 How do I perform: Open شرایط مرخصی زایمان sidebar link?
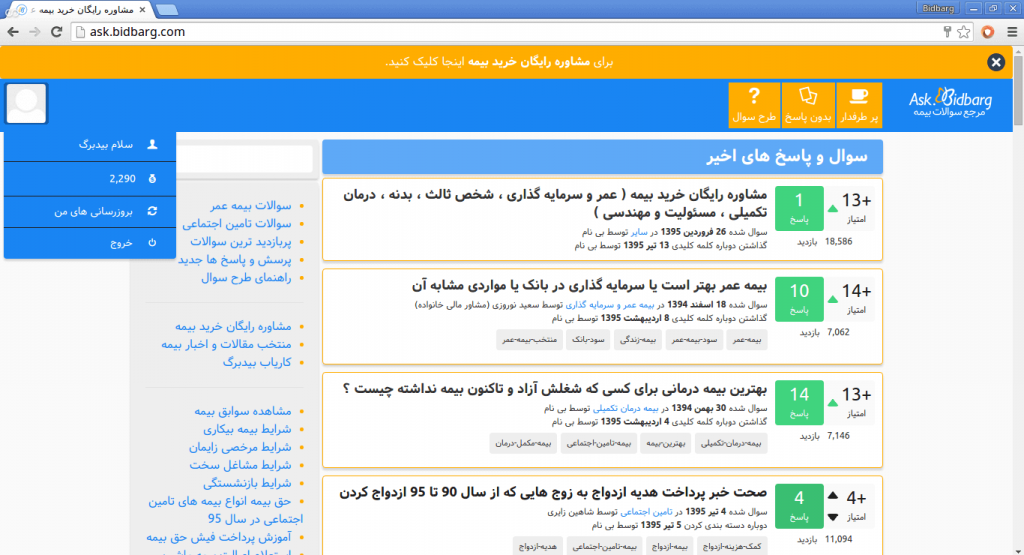pyautogui.click(x=240, y=447)
